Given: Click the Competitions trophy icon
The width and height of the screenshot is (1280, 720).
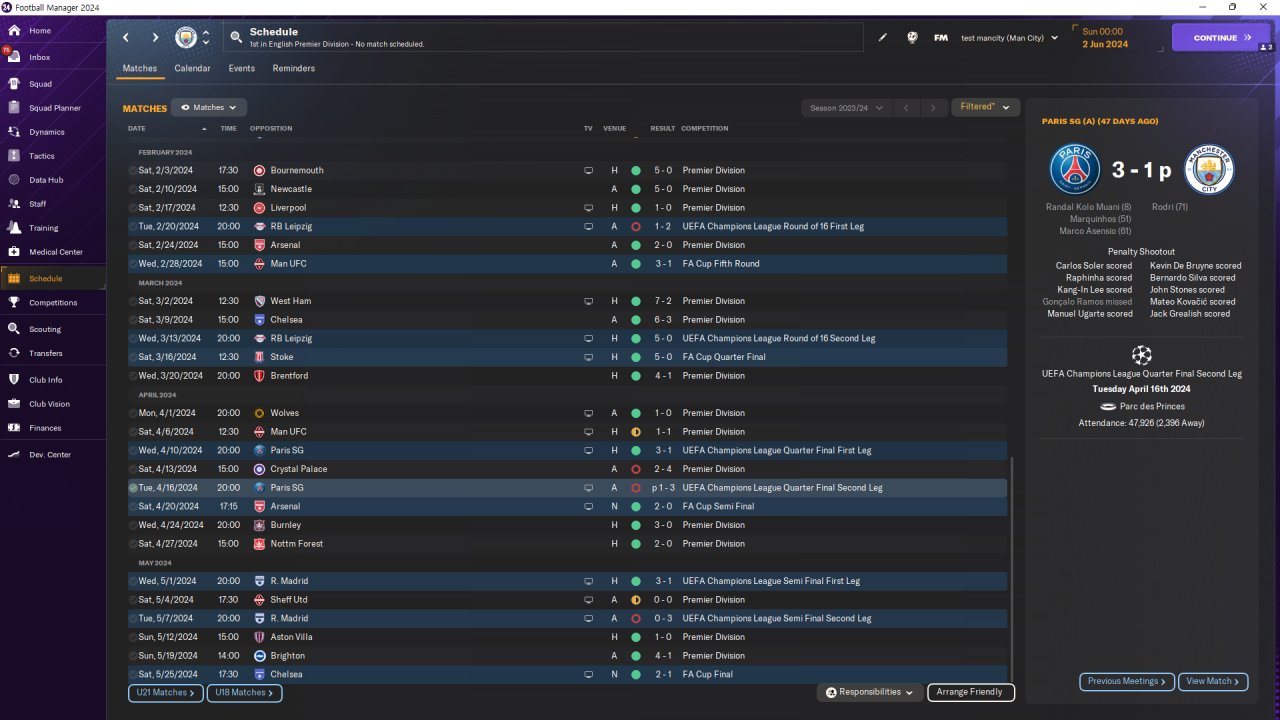Looking at the screenshot, I should 14,303.
